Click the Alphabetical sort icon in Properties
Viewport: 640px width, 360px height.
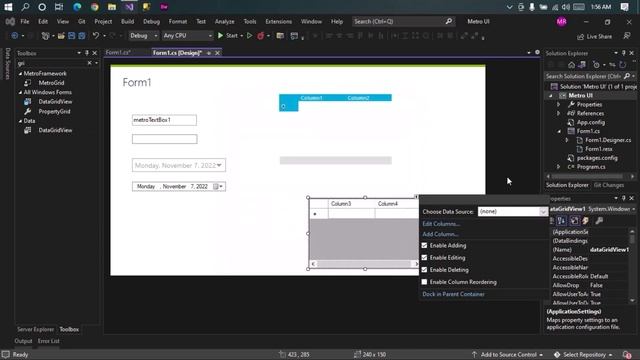(562, 221)
